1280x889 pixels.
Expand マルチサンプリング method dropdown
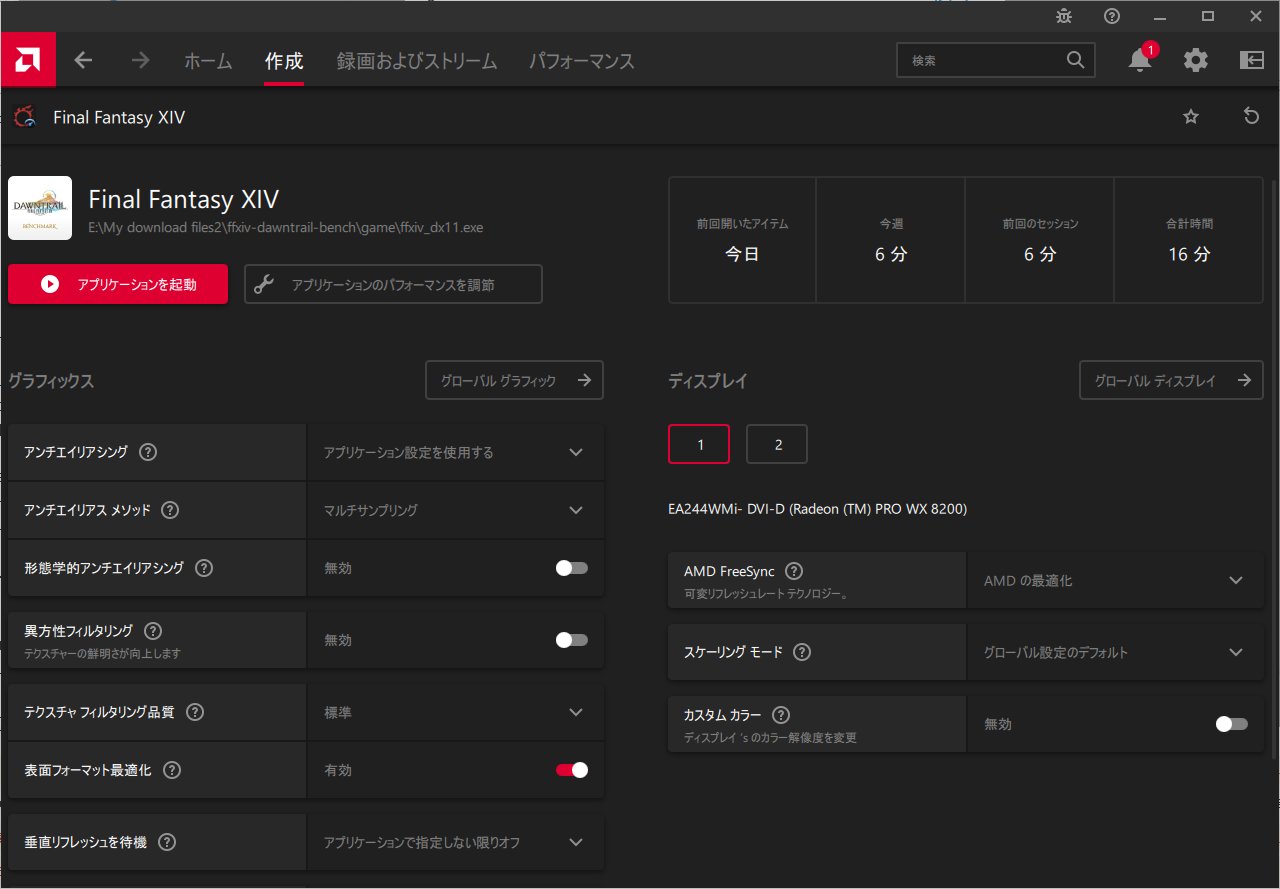[x=455, y=510]
